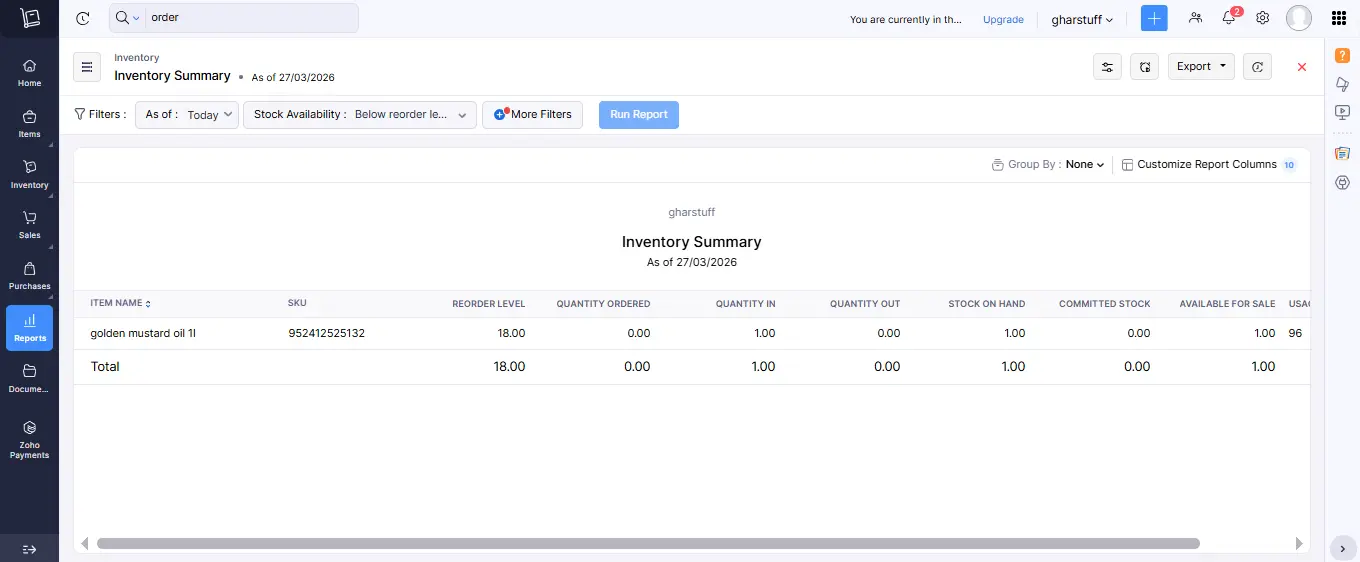Change the As of date filter
This screenshot has width=1360, height=562.
(x=187, y=114)
